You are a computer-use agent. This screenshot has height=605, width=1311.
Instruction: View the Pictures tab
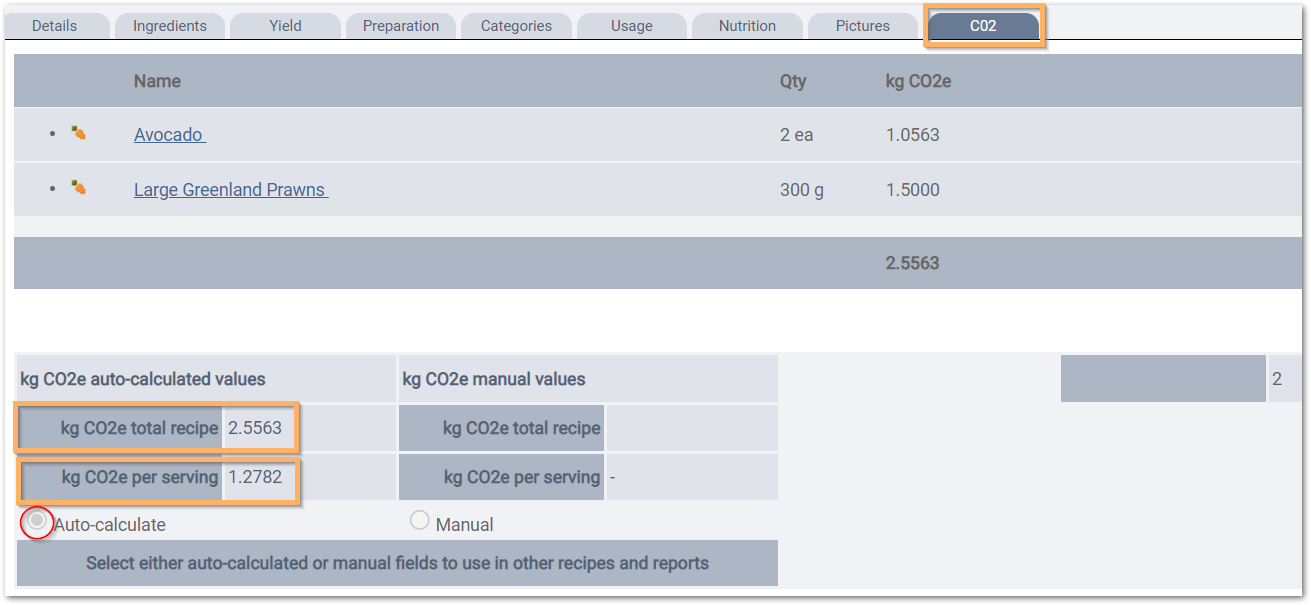(862, 25)
